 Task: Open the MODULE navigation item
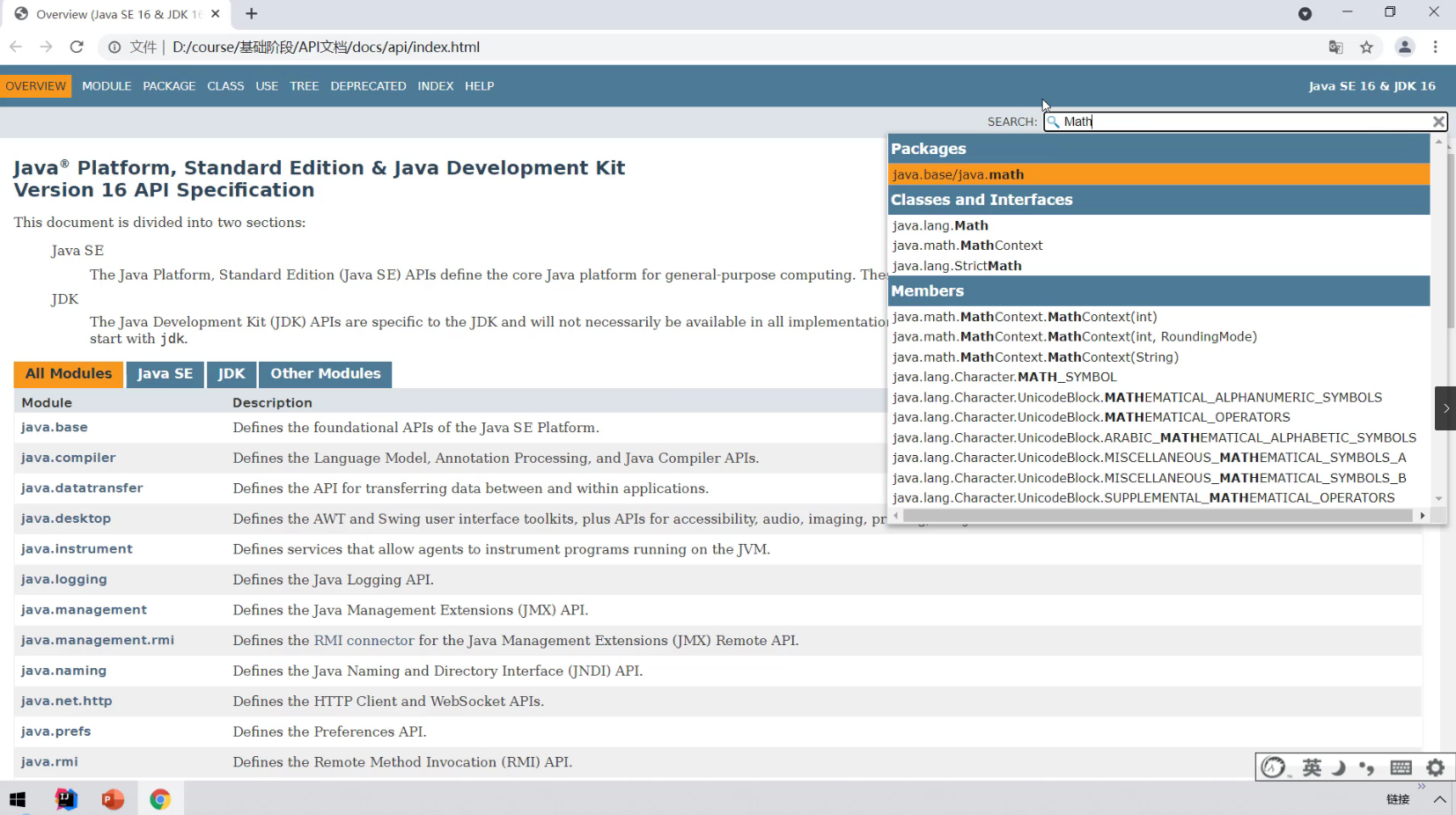107,86
